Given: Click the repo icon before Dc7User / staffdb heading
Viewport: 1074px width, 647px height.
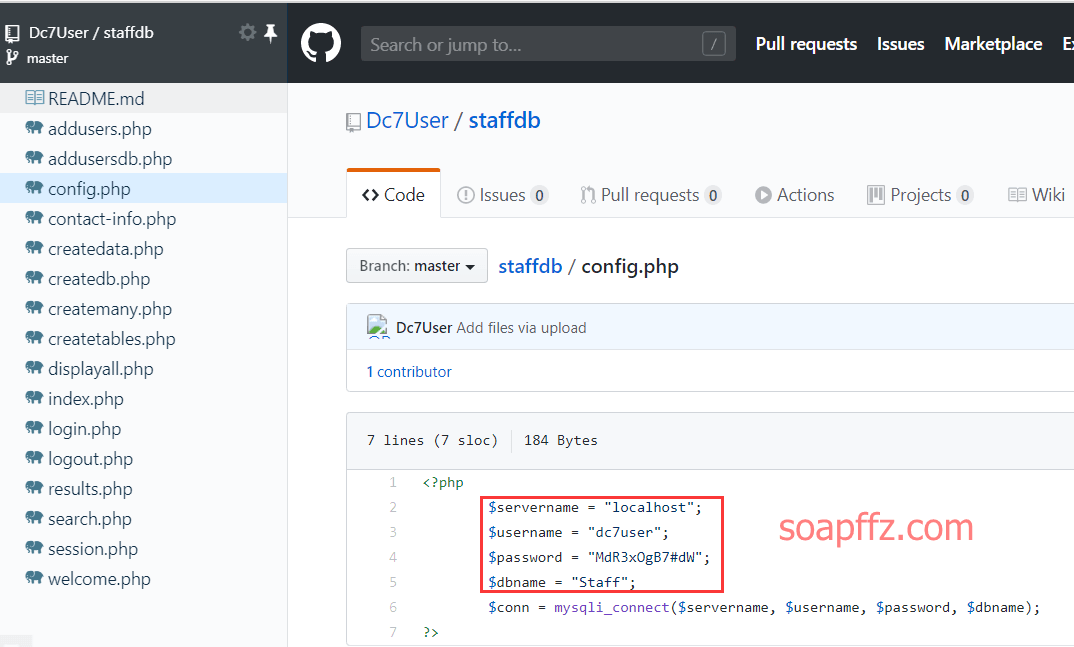Looking at the screenshot, I should click(x=353, y=123).
